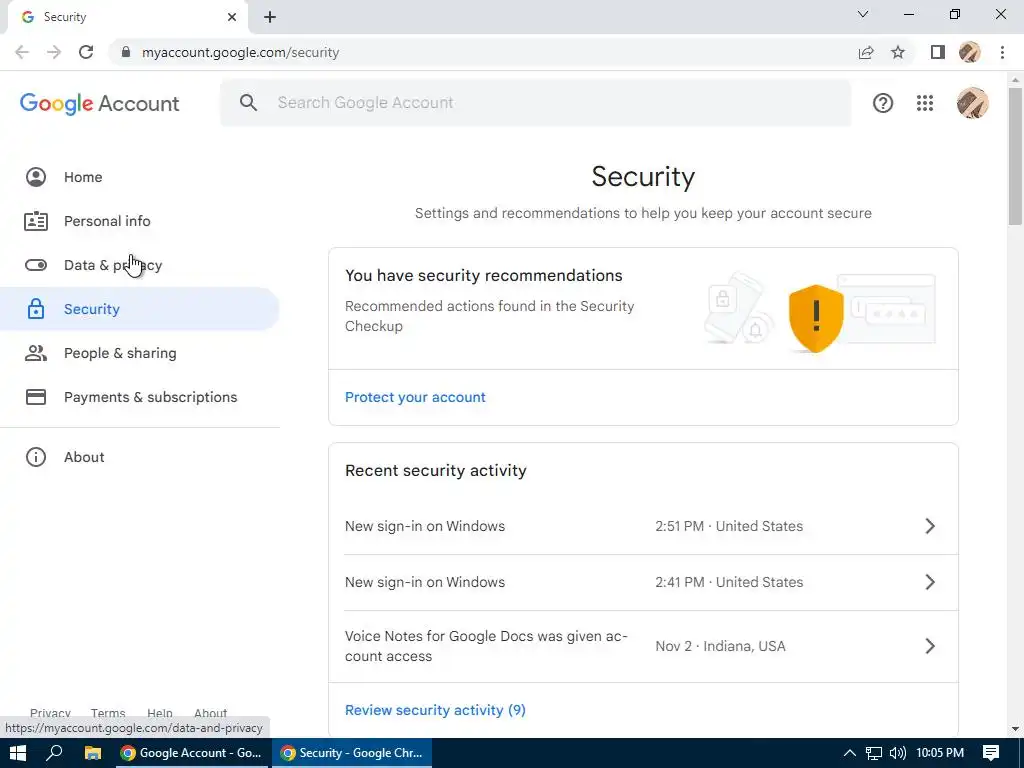The image size is (1024, 768).
Task: Click Protect your account link
Action: (x=415, y=397)
